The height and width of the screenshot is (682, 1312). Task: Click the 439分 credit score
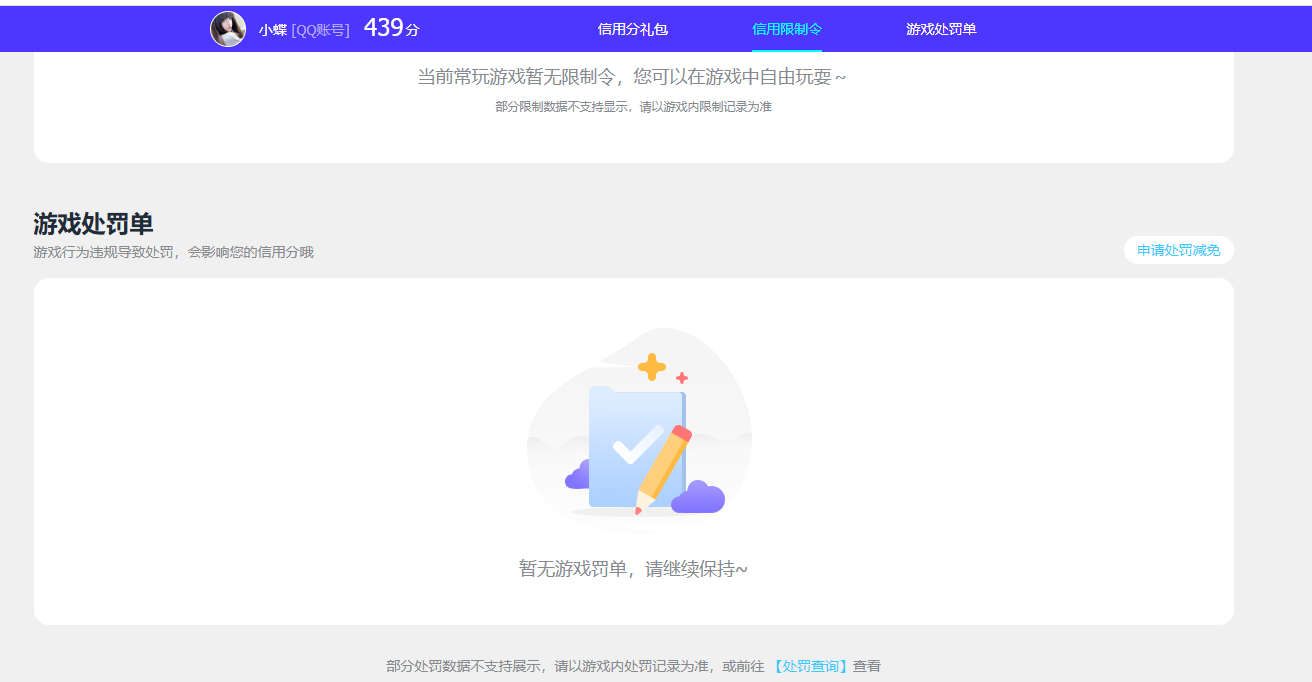click(391, 28)
